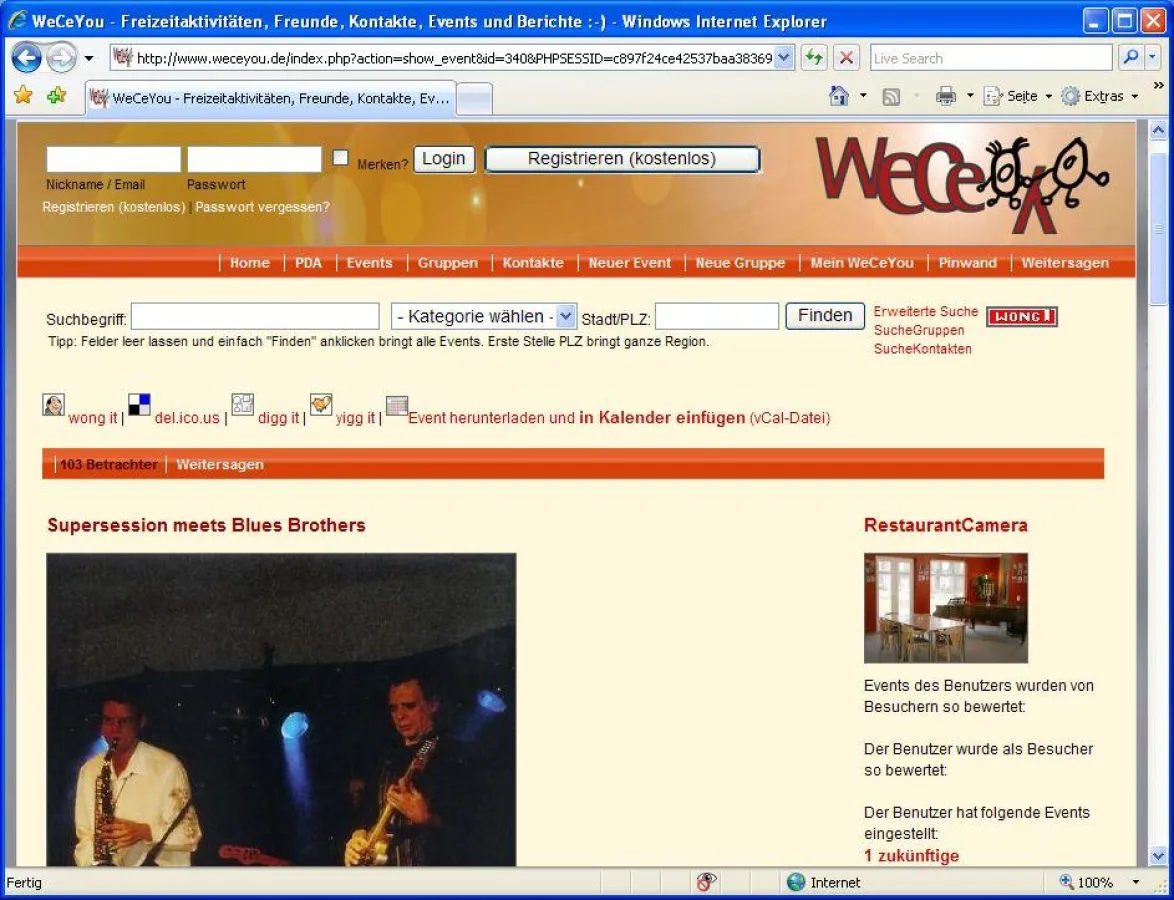
Task: Open the red WONG button beside Erweiterte Suche
Action: (1021, 315)
